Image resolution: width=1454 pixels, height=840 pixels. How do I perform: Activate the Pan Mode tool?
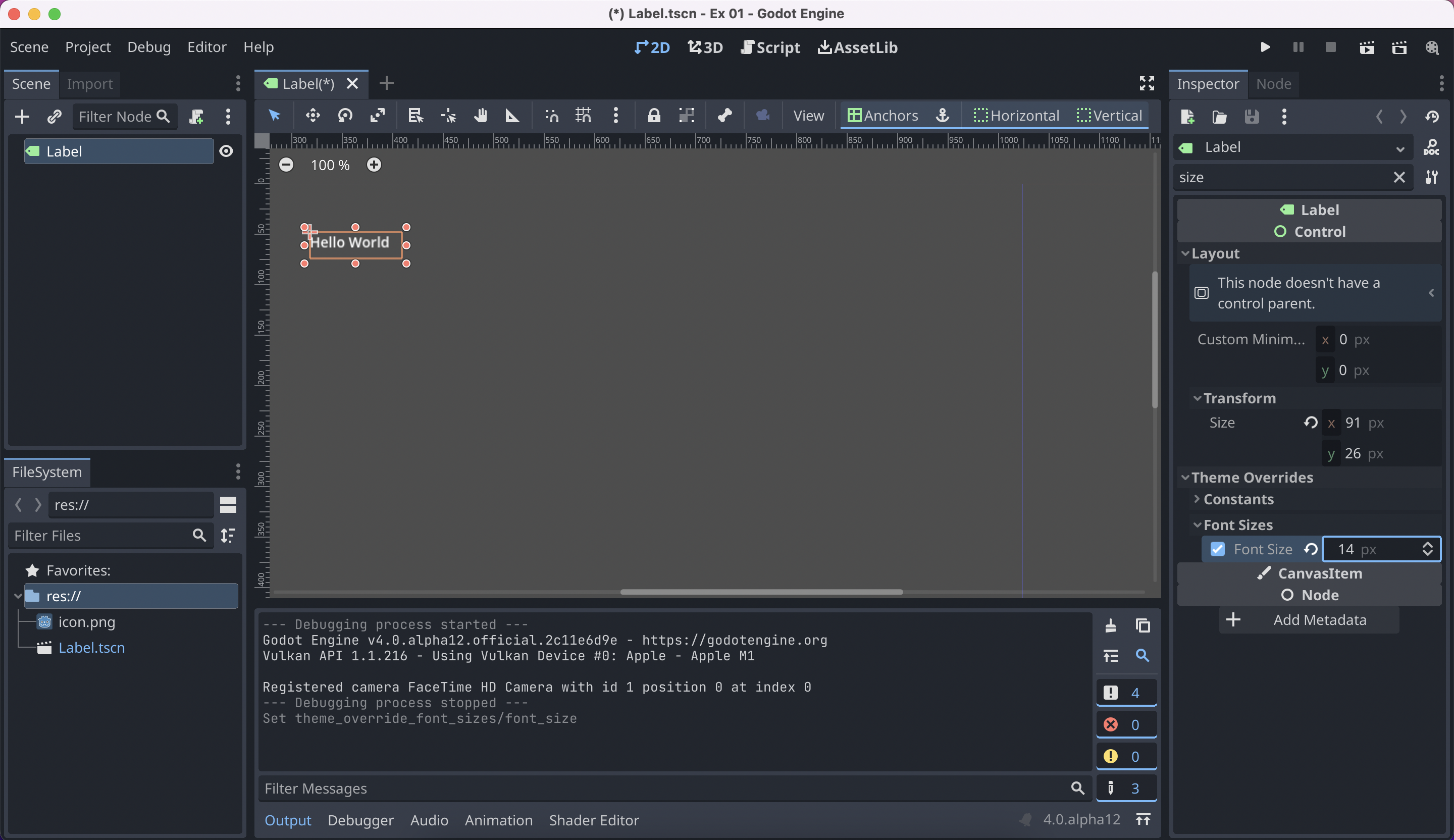pos(481,116)
